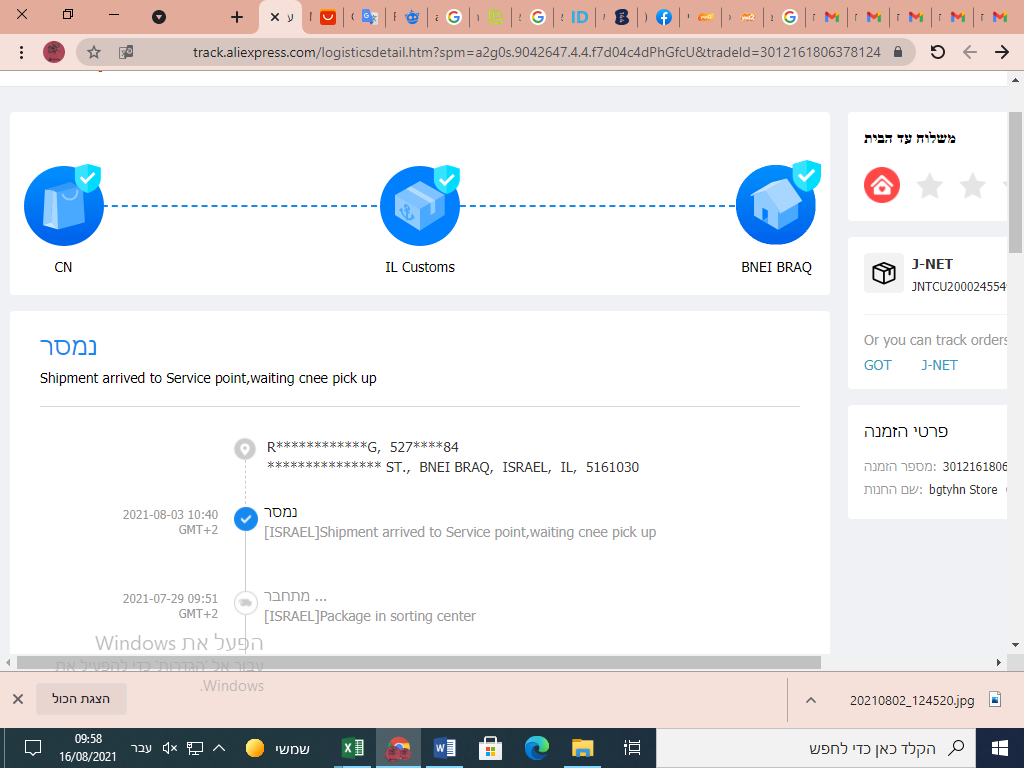The width and height of the screenshot is (1024, 768).
Task: Switch to the AliExpress red bag tab
Action: (x=328, y=17)
